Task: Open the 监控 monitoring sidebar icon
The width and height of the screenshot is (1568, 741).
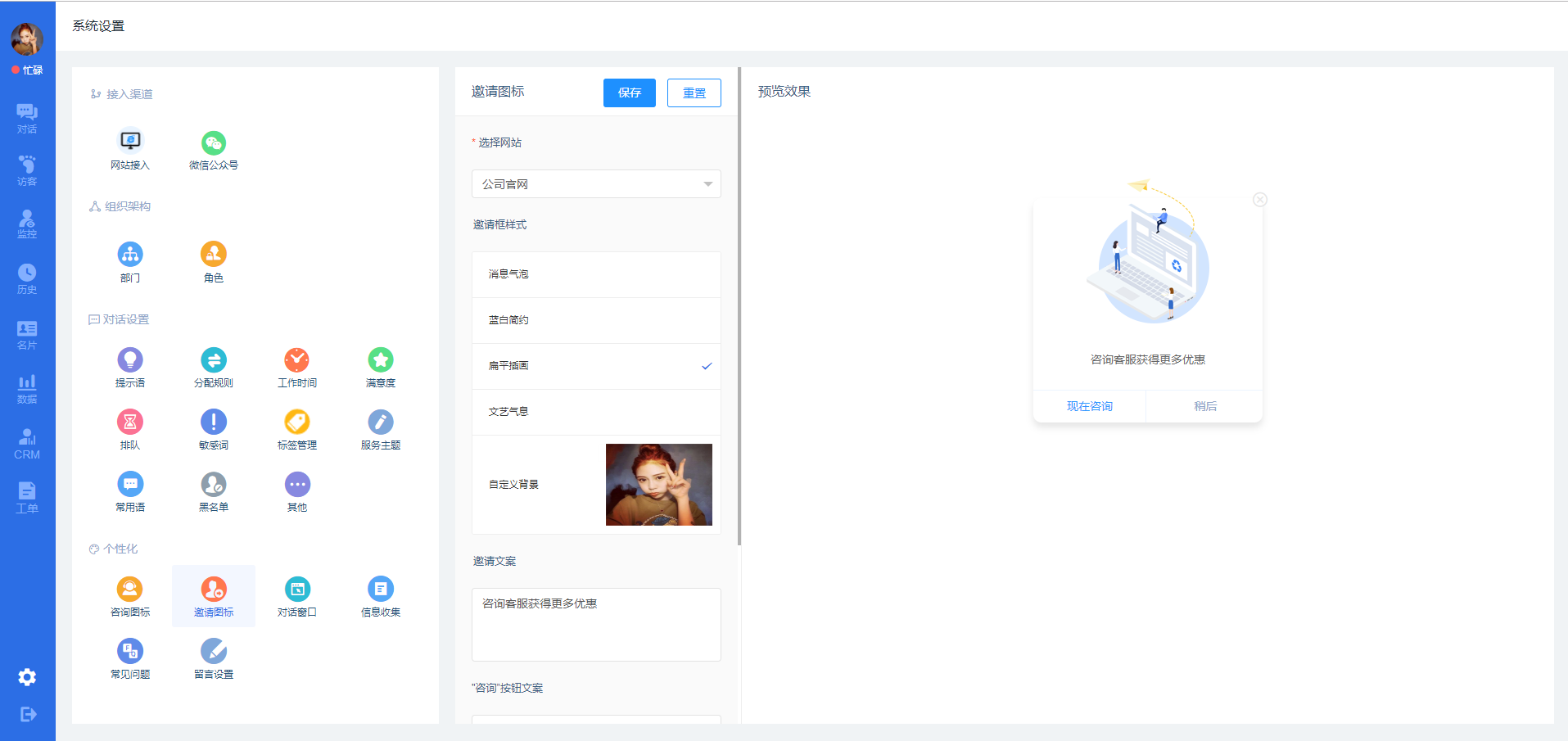Action: coord(27,224)
